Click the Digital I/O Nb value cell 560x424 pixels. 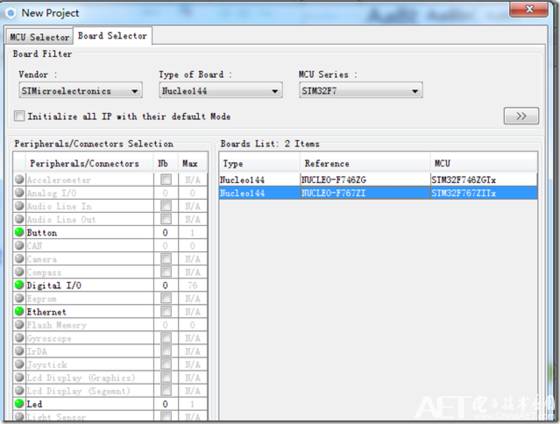pos(166,285)
